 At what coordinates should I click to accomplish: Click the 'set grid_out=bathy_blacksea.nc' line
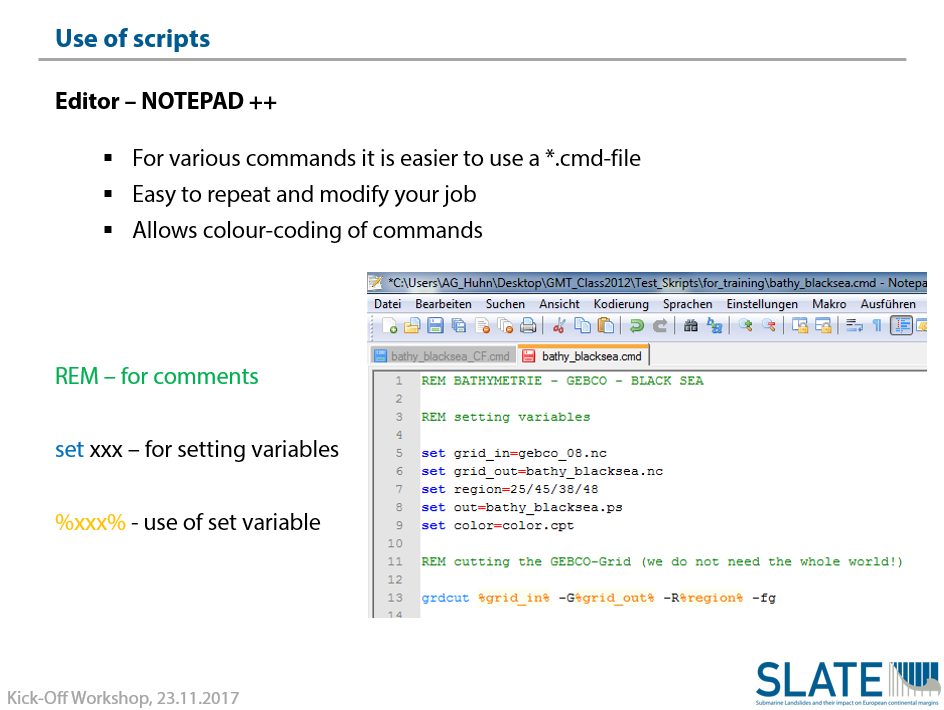(x=542, y=471)
